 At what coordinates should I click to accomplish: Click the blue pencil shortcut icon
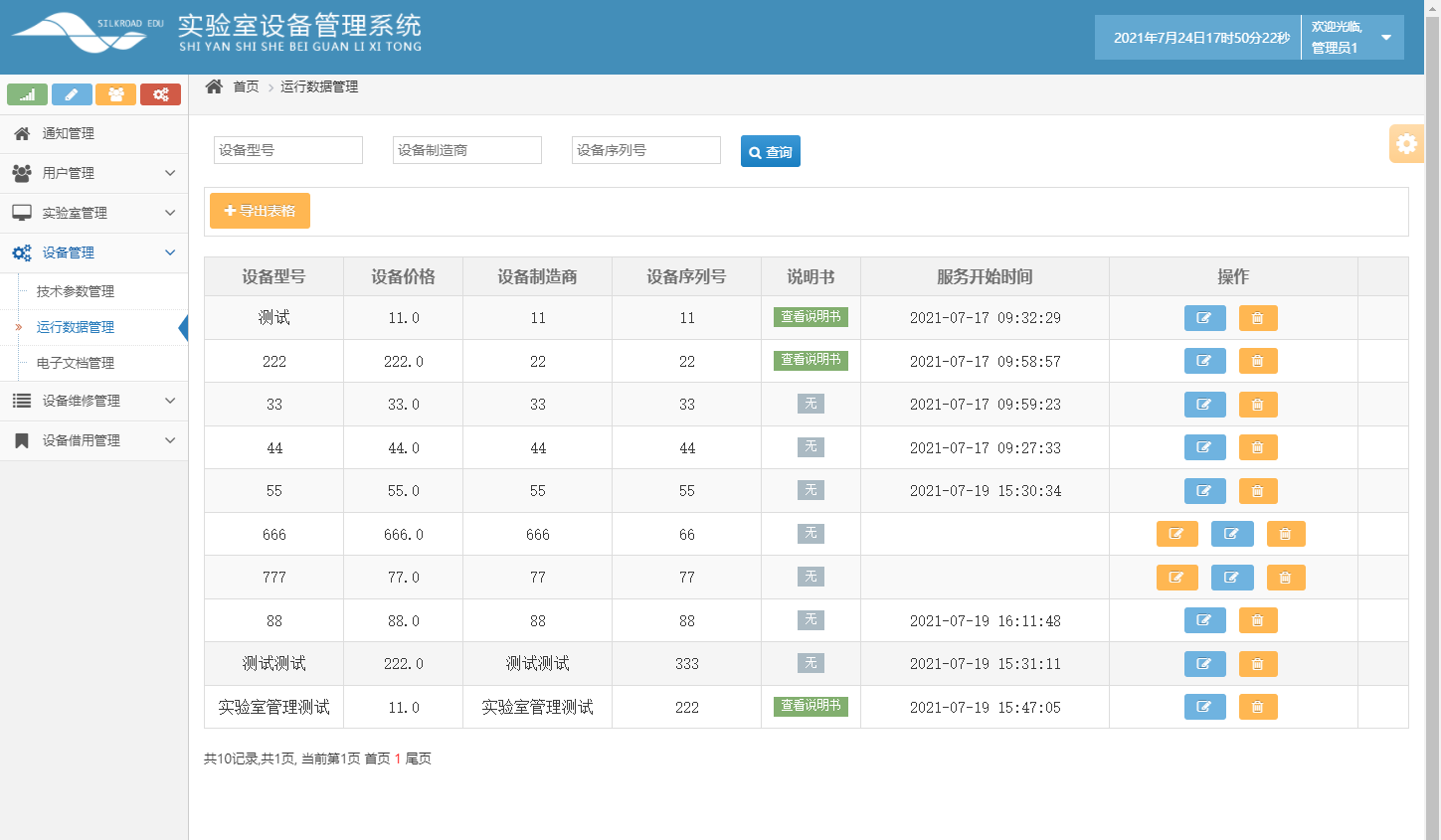coord(72,94)
